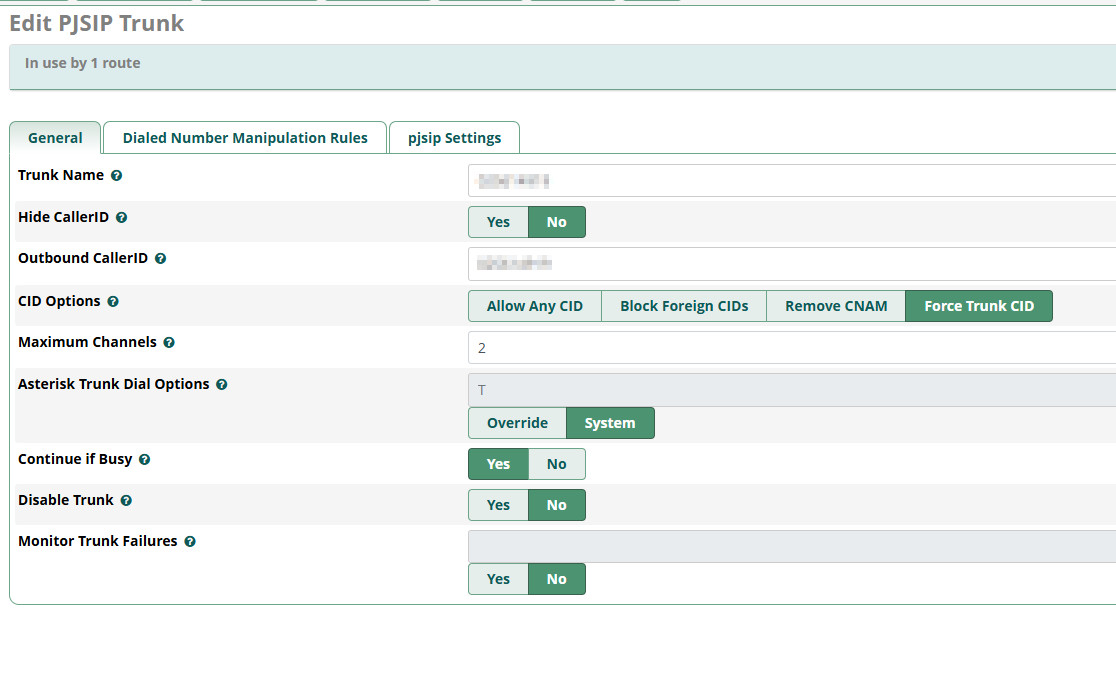The width and height of the screenshot is (1116, 682).
Task: Open help tooltip for Outbound CallerID
Action: pos(161,259)
